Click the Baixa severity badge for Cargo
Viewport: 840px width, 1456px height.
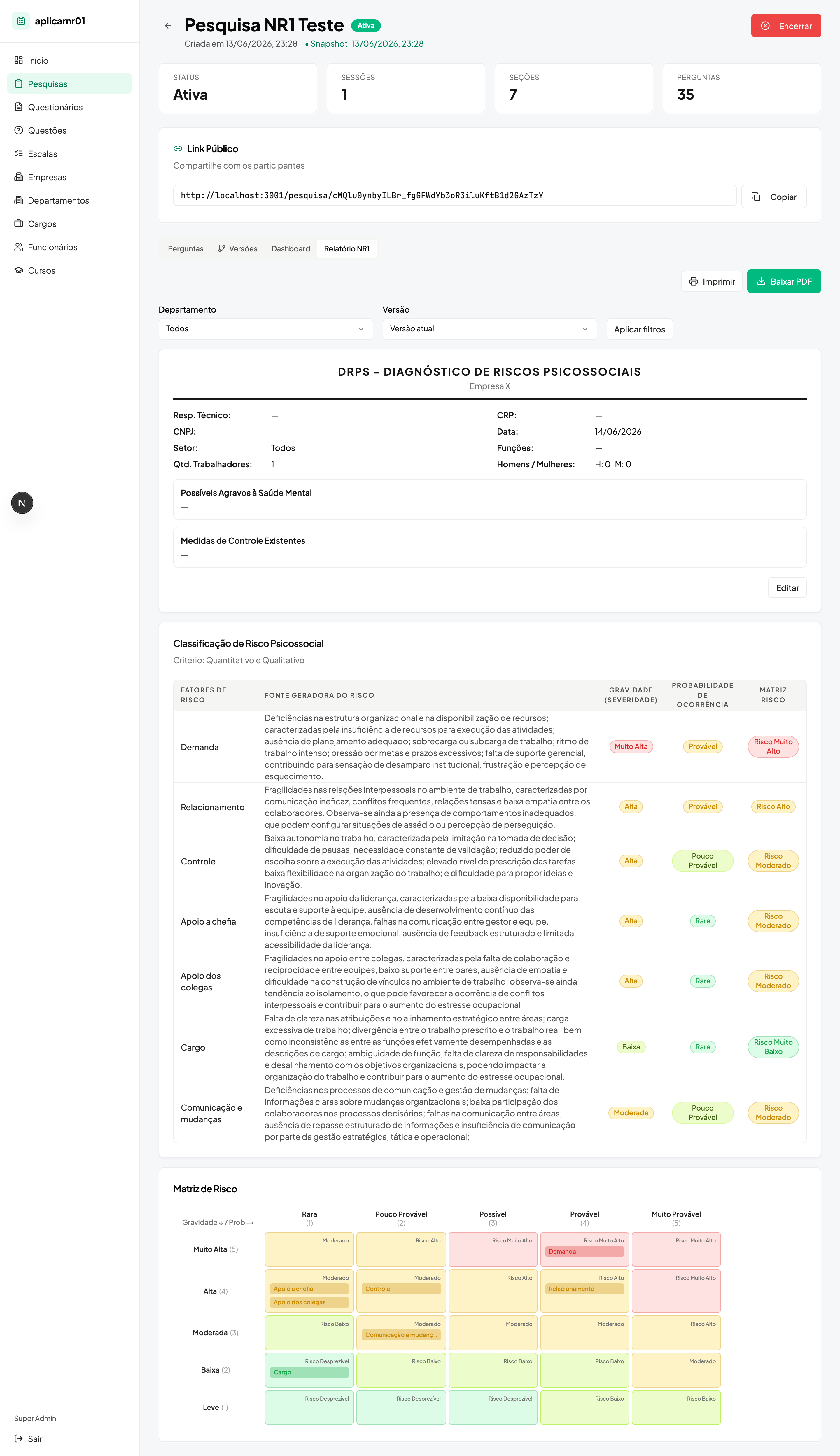tap(631, 1047)
